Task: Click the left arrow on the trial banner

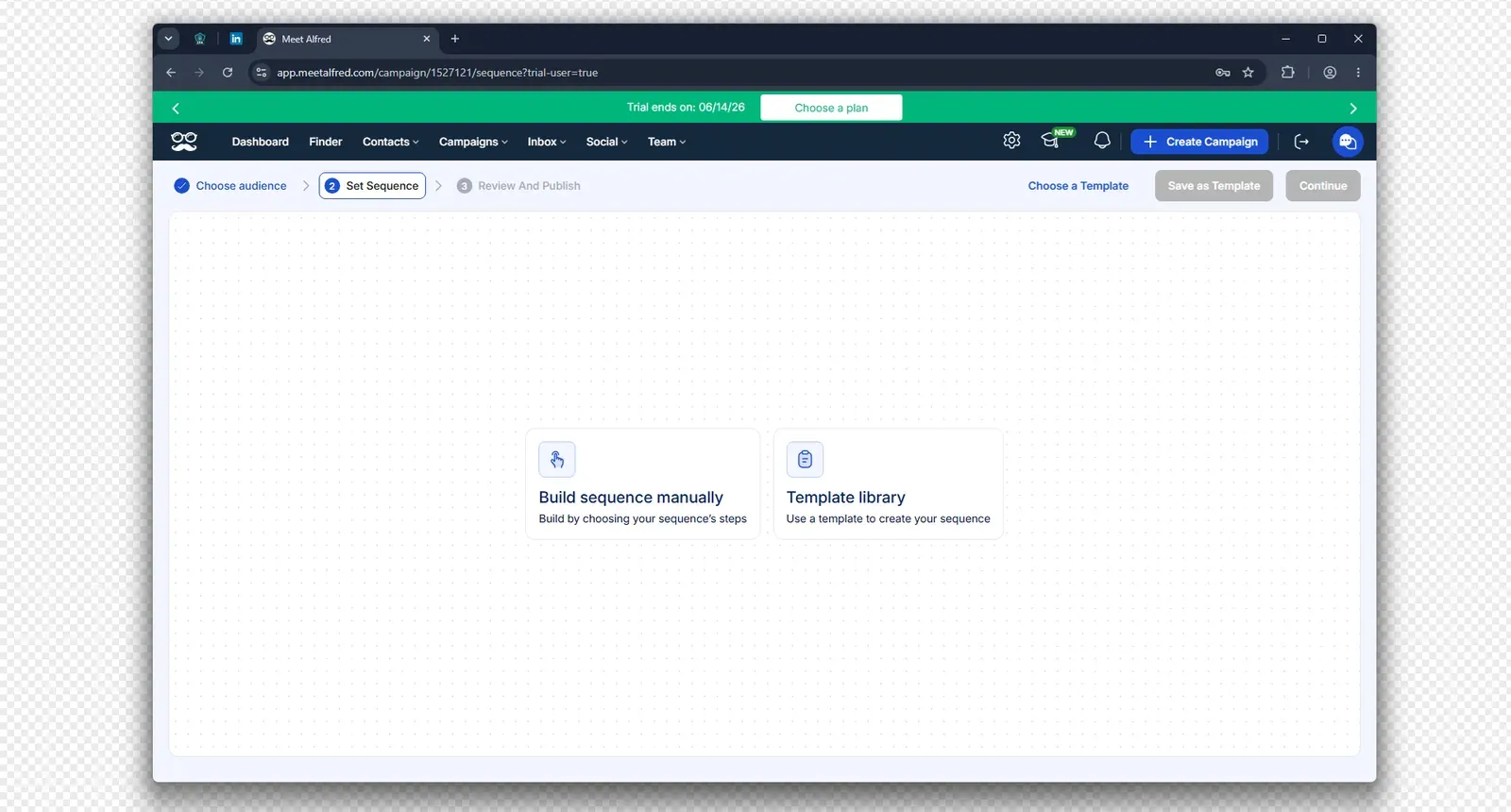Action: [x=176, y=109]
